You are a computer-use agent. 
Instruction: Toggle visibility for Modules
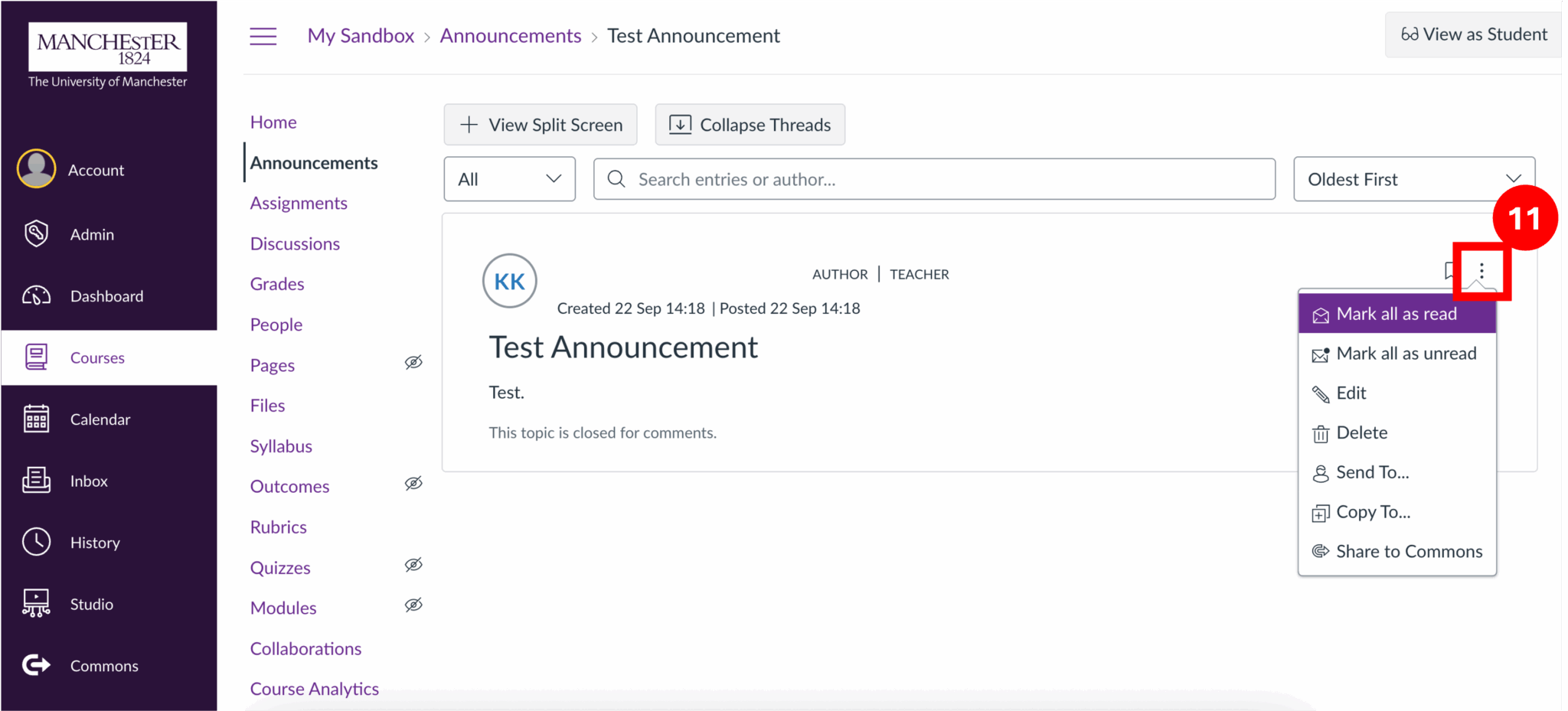[x=413, y=605]
